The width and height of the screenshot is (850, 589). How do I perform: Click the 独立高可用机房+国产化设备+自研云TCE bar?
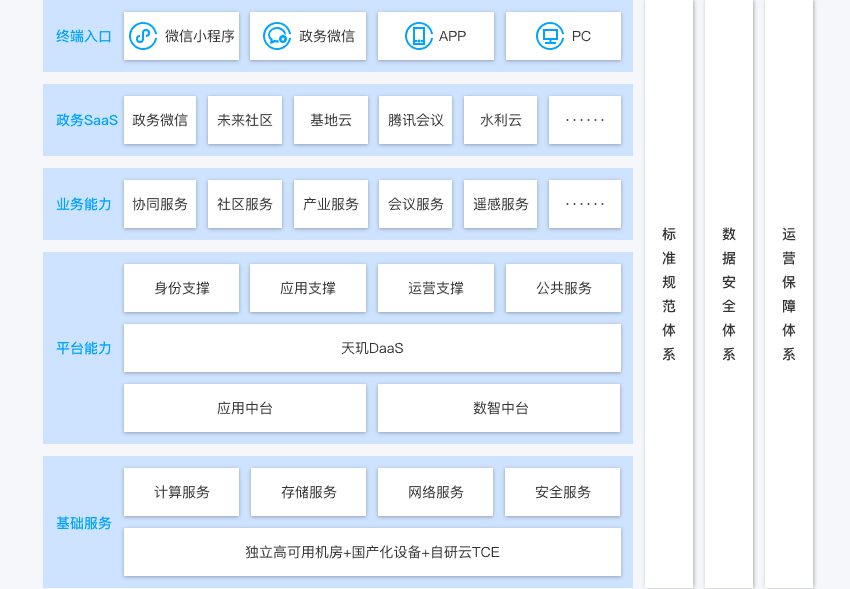pyautogui.click(x=372, y=552)
